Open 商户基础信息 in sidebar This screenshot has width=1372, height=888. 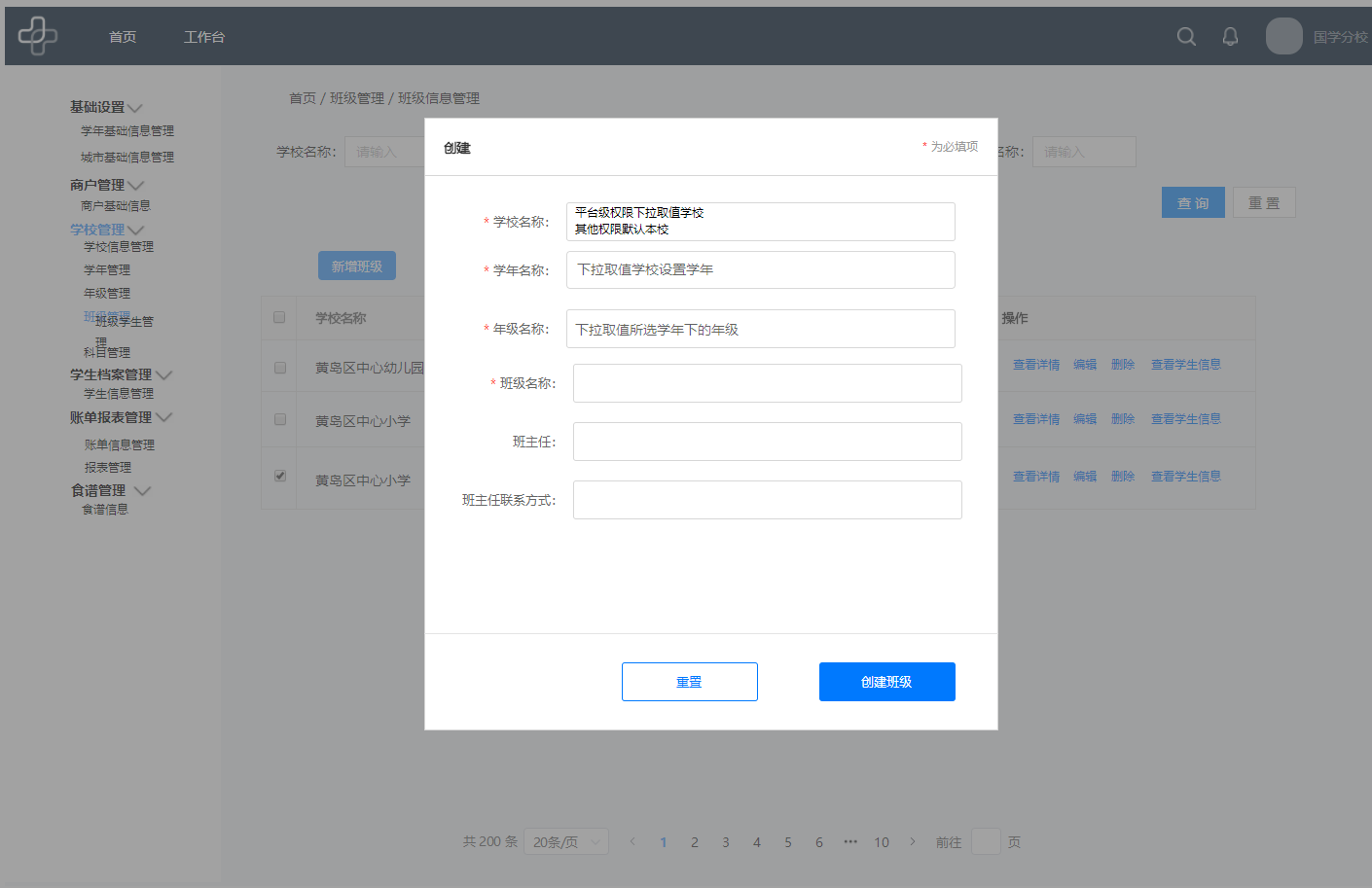click(116, 206)
